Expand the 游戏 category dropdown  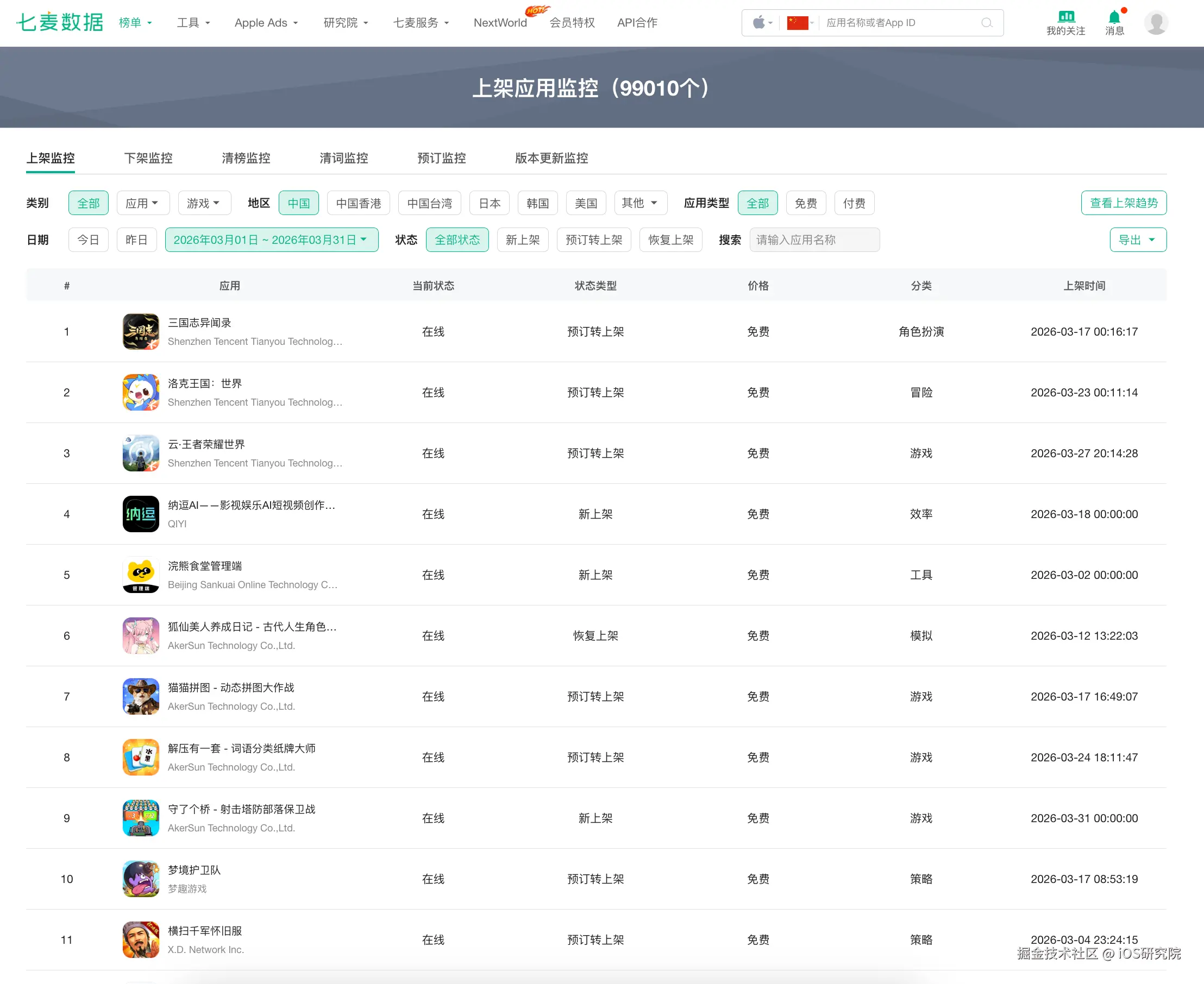click(204, 203)
